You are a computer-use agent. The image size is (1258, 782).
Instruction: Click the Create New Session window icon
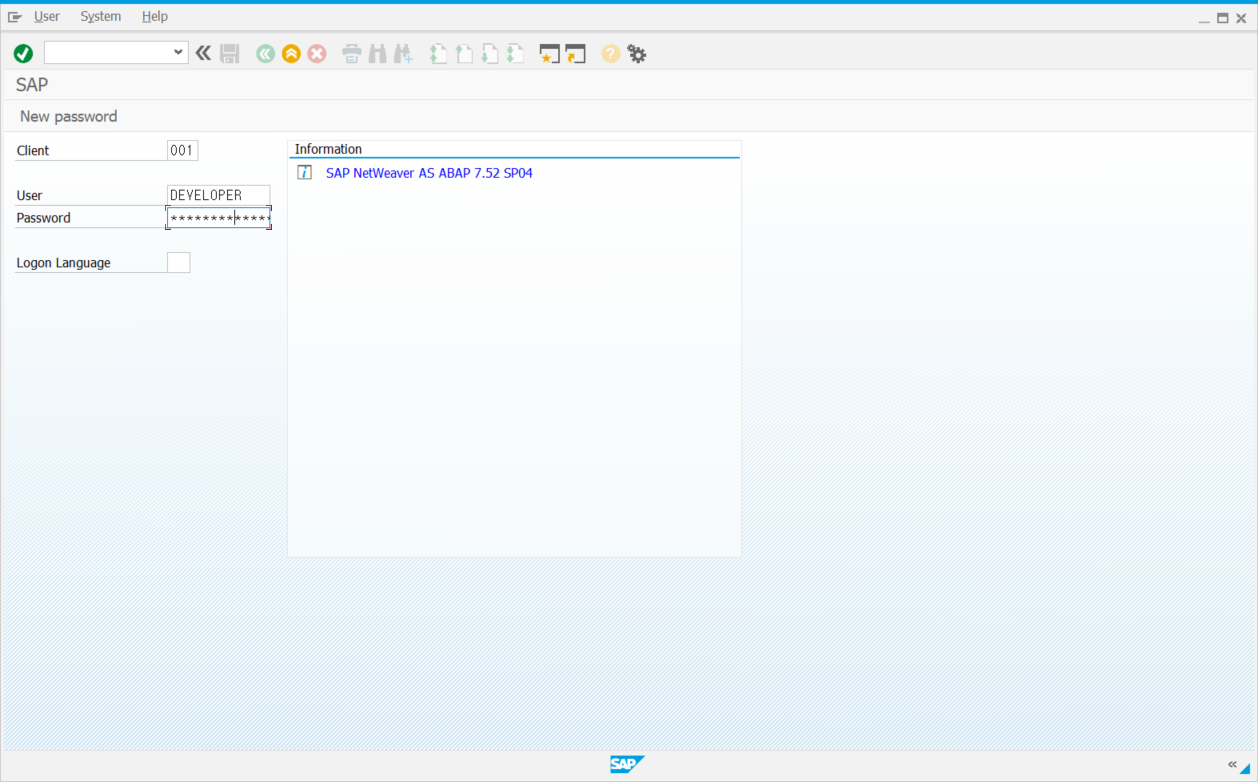(x=549, y=54)
